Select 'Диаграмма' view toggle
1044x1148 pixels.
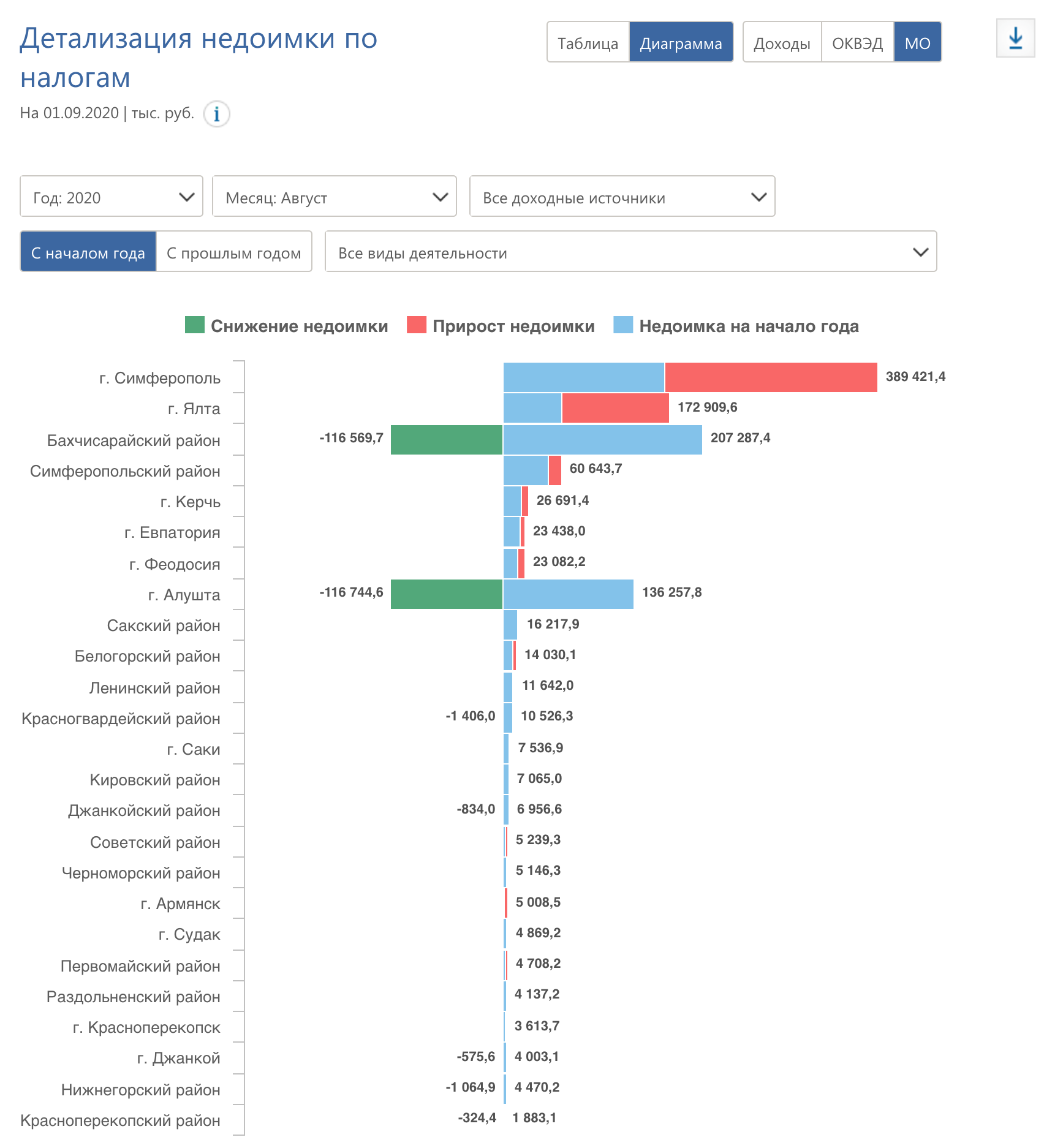(681, 43)
